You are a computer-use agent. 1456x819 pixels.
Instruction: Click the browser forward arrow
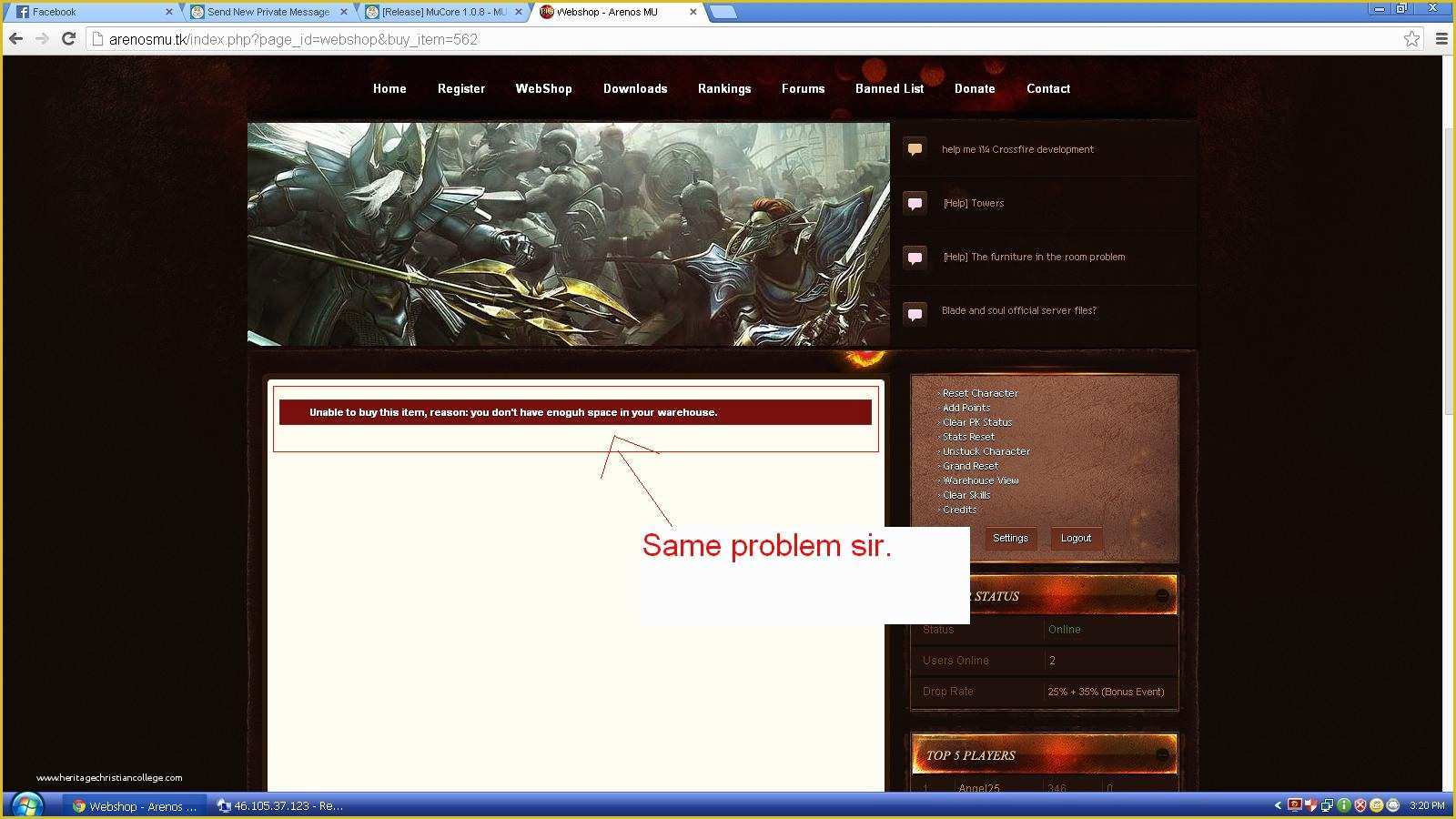tap(42, 38)
